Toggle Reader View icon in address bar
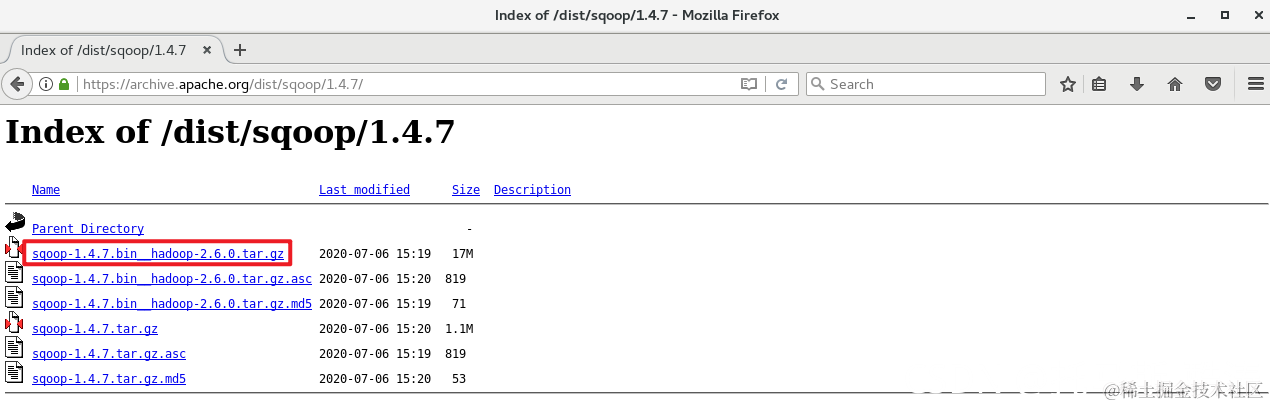 point(749,84)
